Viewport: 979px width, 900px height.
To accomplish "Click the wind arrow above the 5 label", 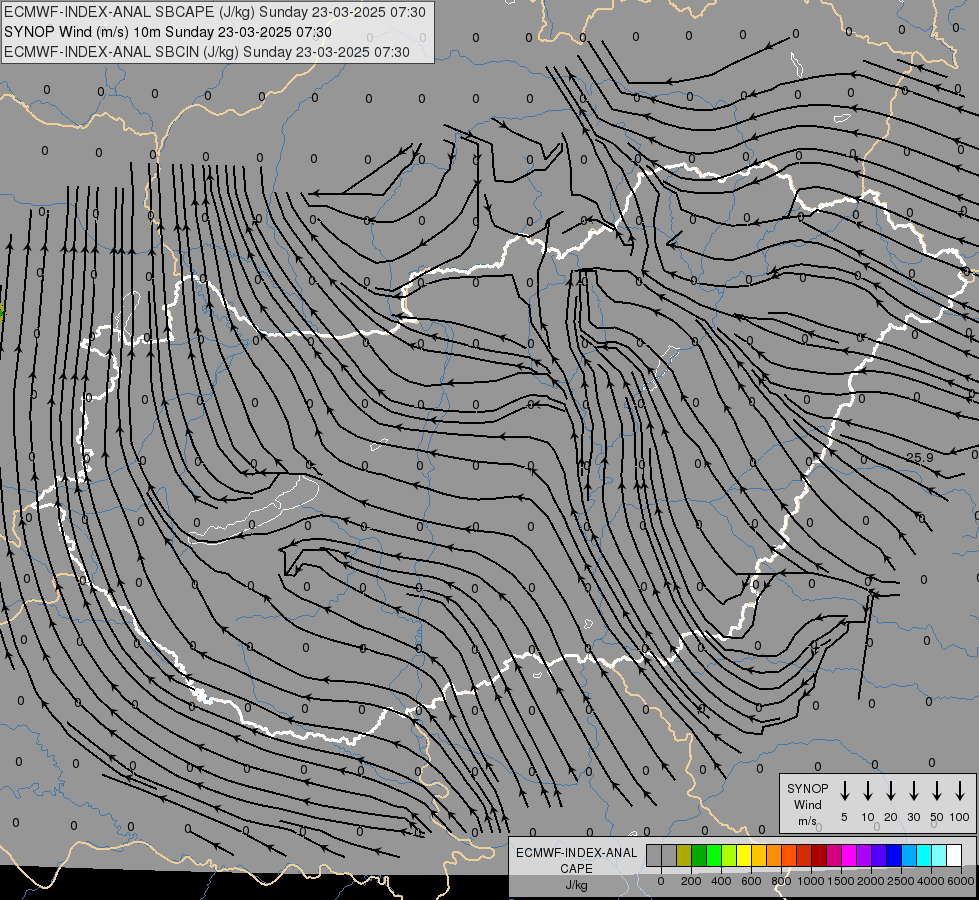I will 844,791.
